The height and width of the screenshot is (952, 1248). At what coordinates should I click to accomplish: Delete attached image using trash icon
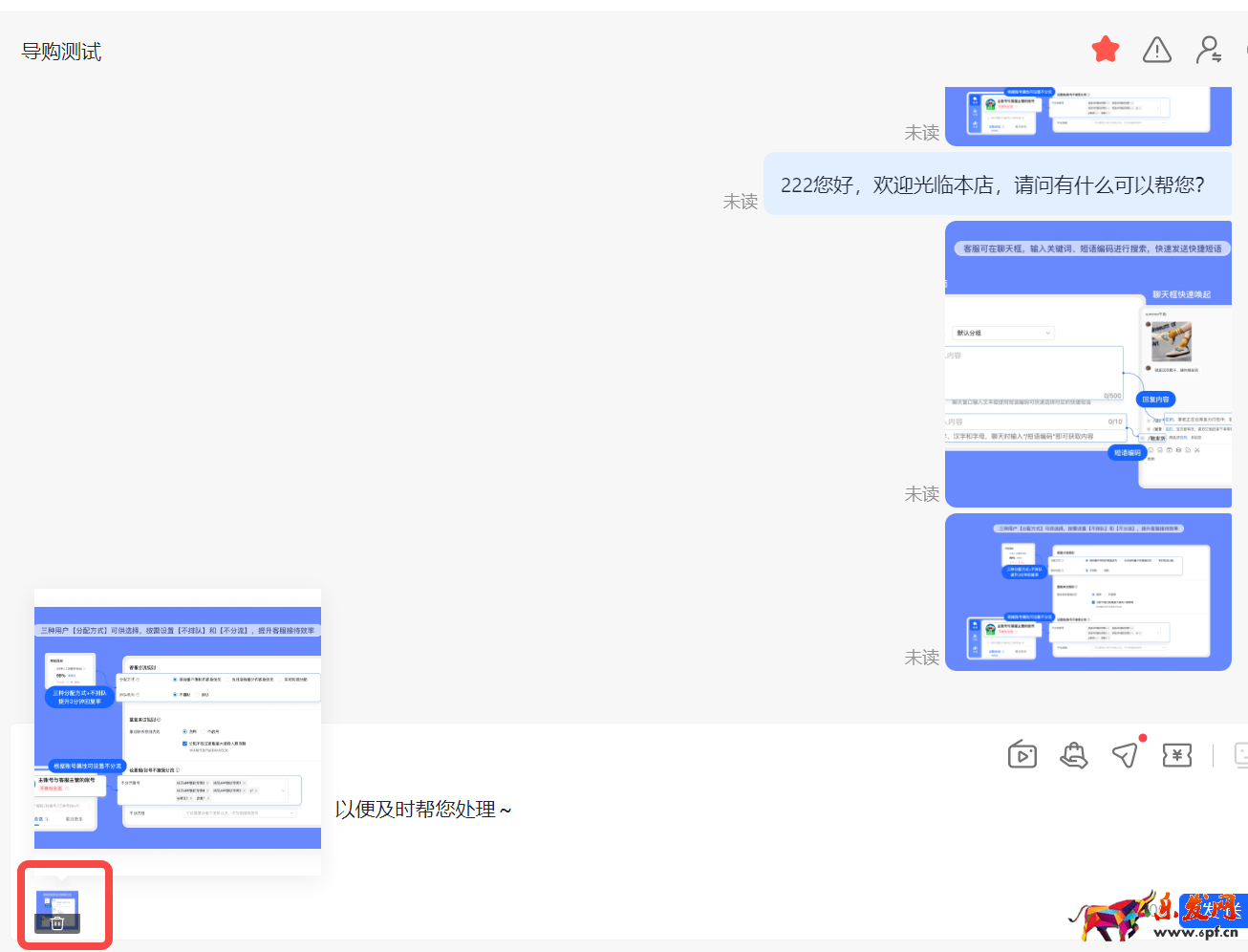tap(57, 922)
